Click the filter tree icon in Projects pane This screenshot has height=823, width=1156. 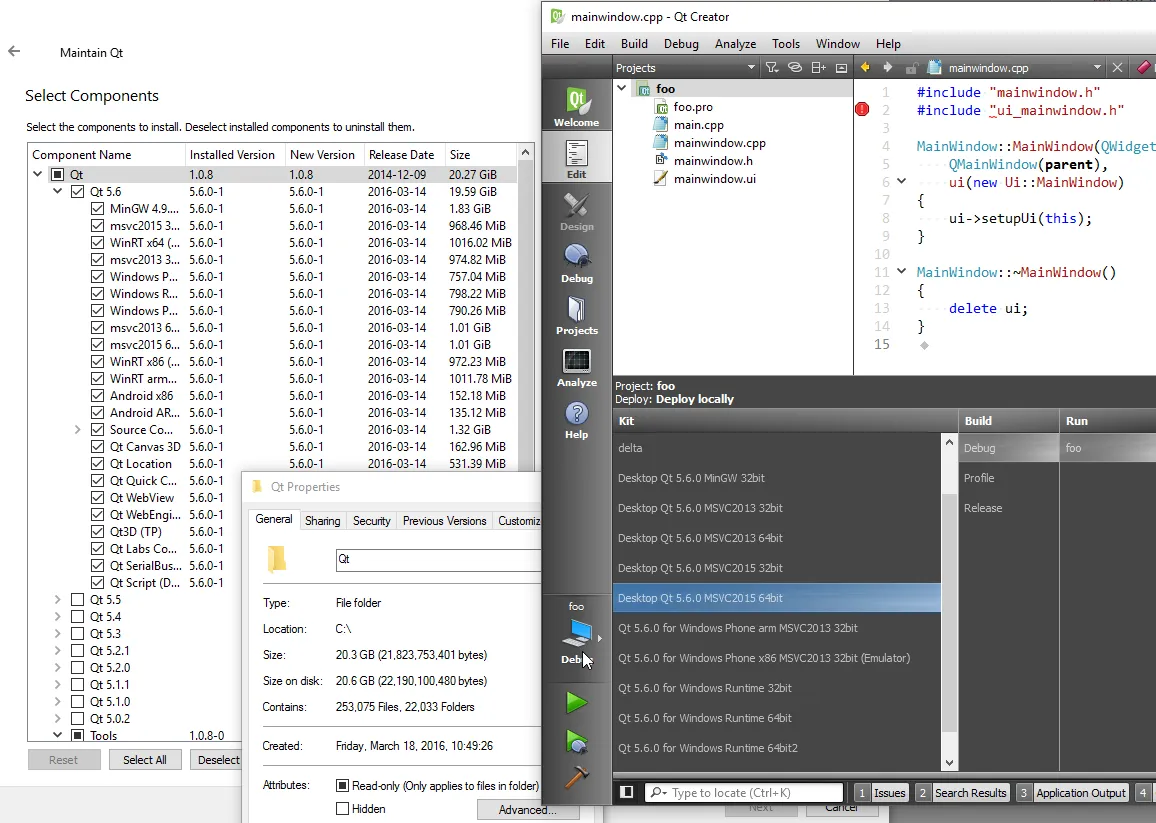[772, 67]
